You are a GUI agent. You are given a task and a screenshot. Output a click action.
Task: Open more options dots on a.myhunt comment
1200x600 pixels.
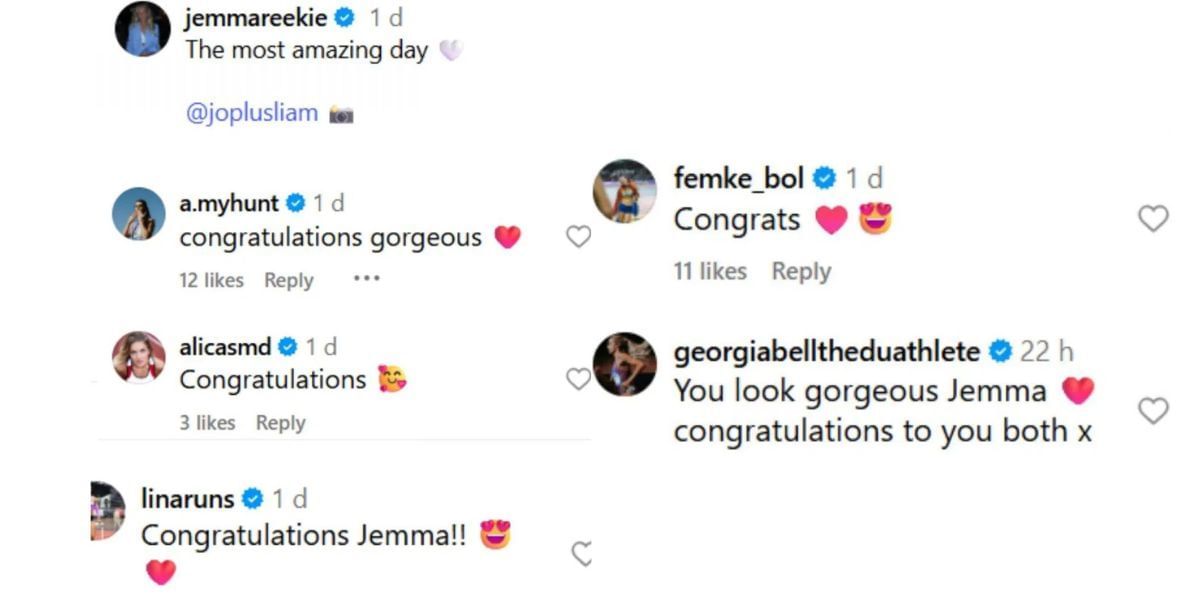(366, 280)
